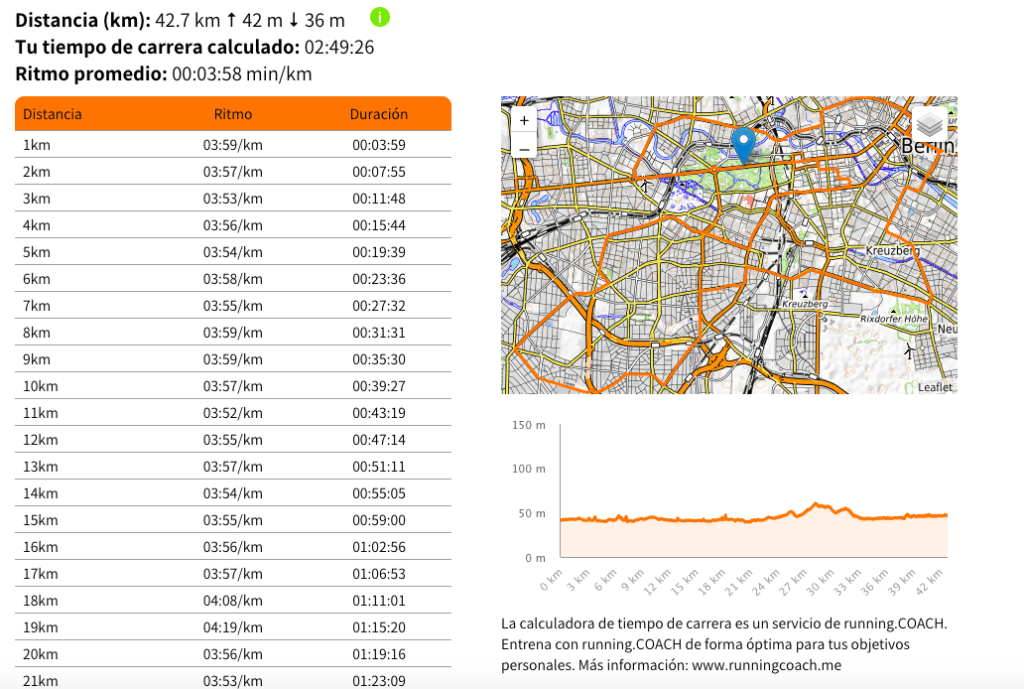Click the 150 m elevation axis label
The height and width of the screenshot is (689, 1024).
pyautogui.click(x=528, y=425)
